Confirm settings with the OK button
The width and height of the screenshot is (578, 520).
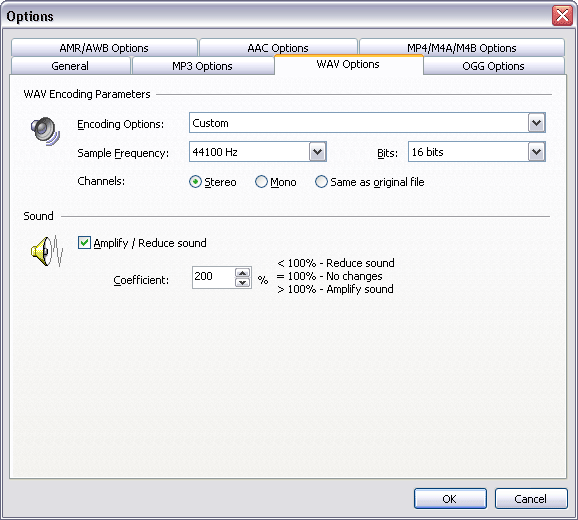[x=450, y=499]
